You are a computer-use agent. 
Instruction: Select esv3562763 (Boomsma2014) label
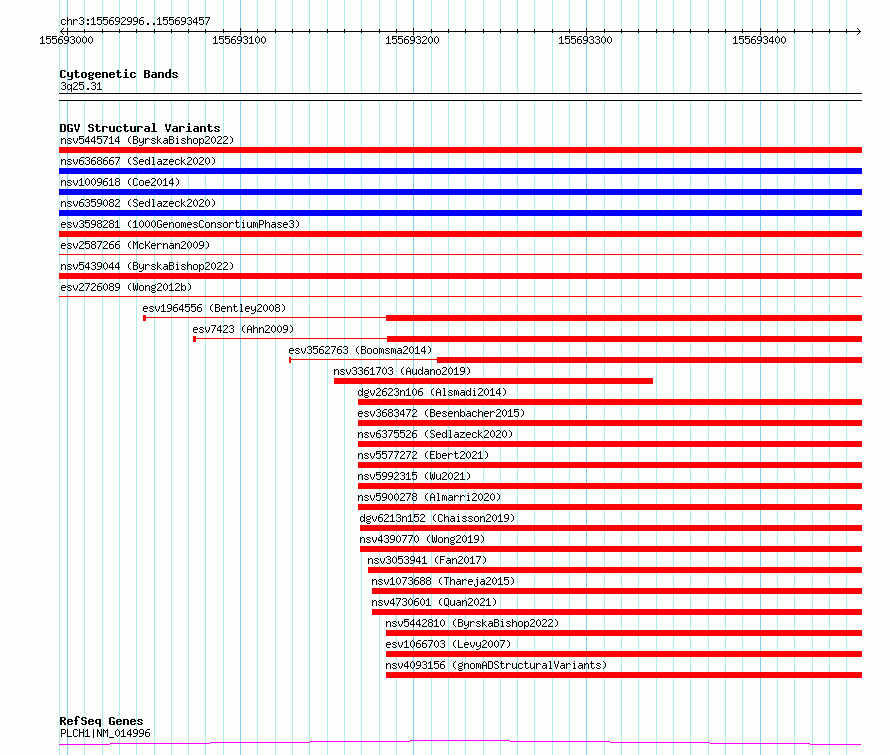click(360, 350)
